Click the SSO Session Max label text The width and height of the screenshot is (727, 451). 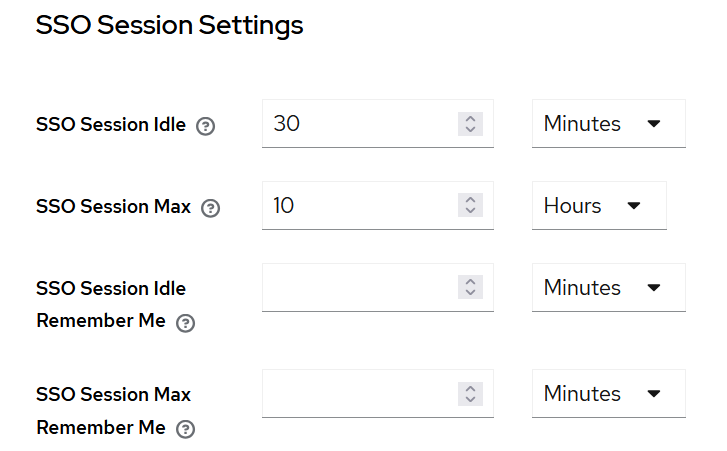pyautogui.click(x=113, y=207)
